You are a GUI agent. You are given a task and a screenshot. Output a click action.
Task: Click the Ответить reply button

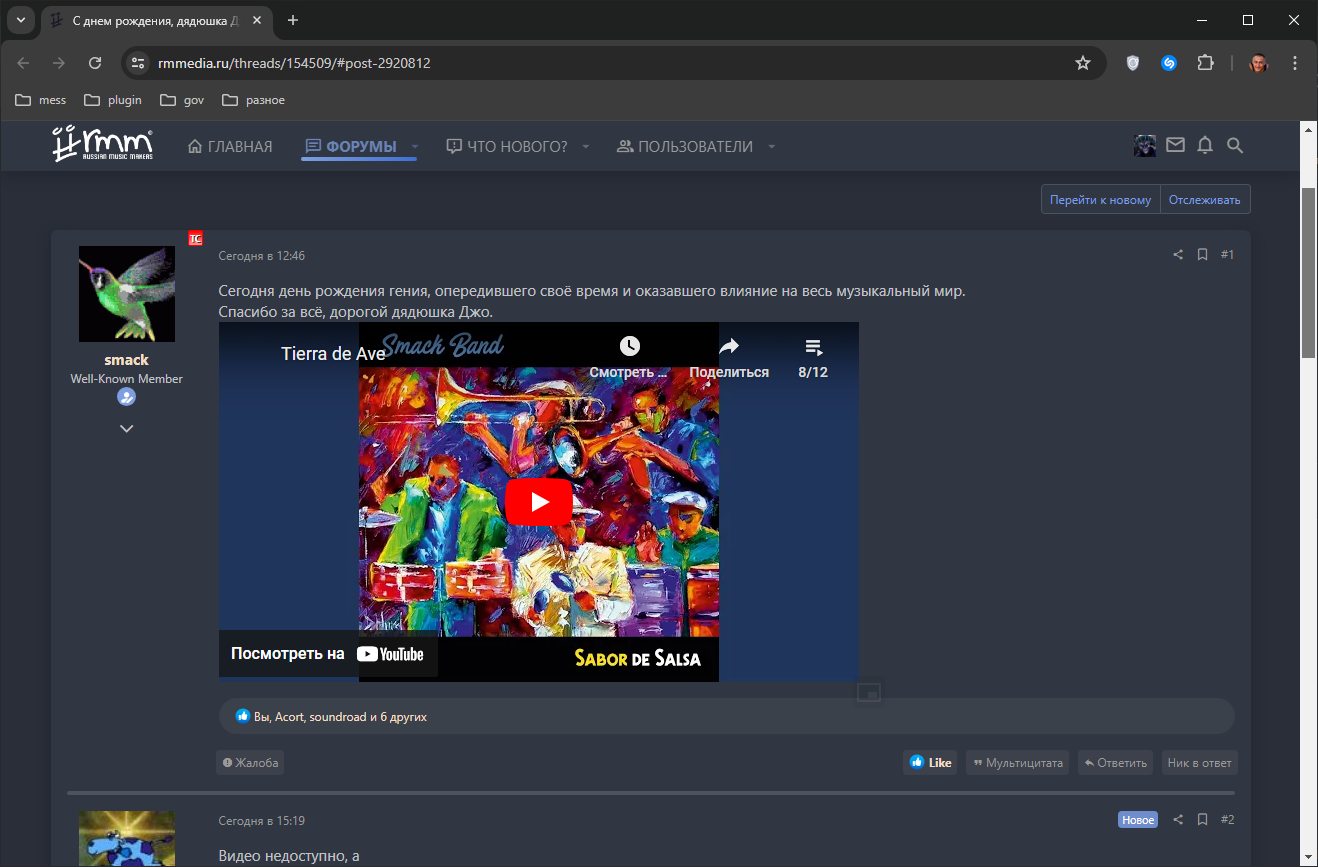[1115, 763]
